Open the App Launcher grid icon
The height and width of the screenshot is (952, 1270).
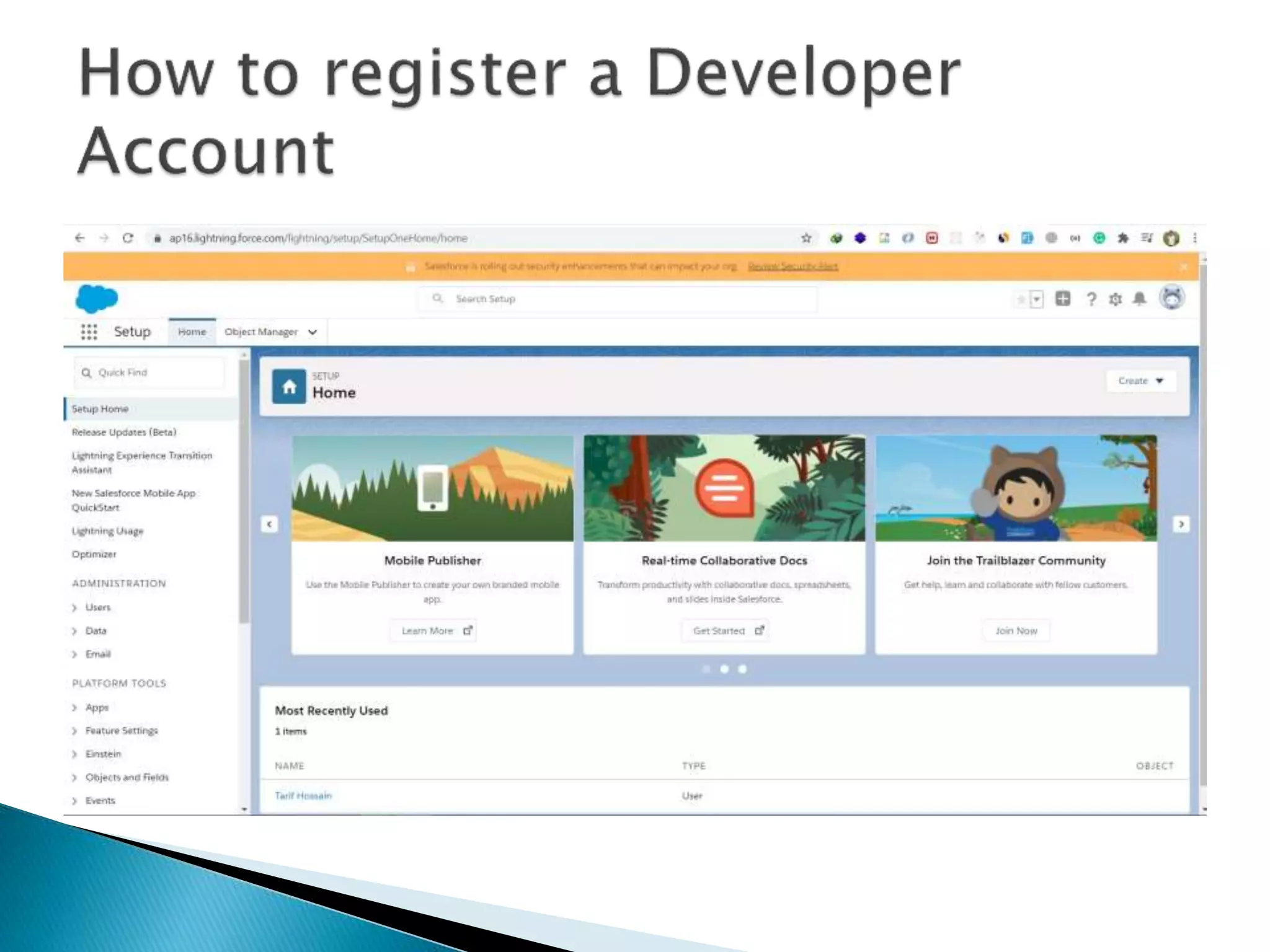(89, 332)
